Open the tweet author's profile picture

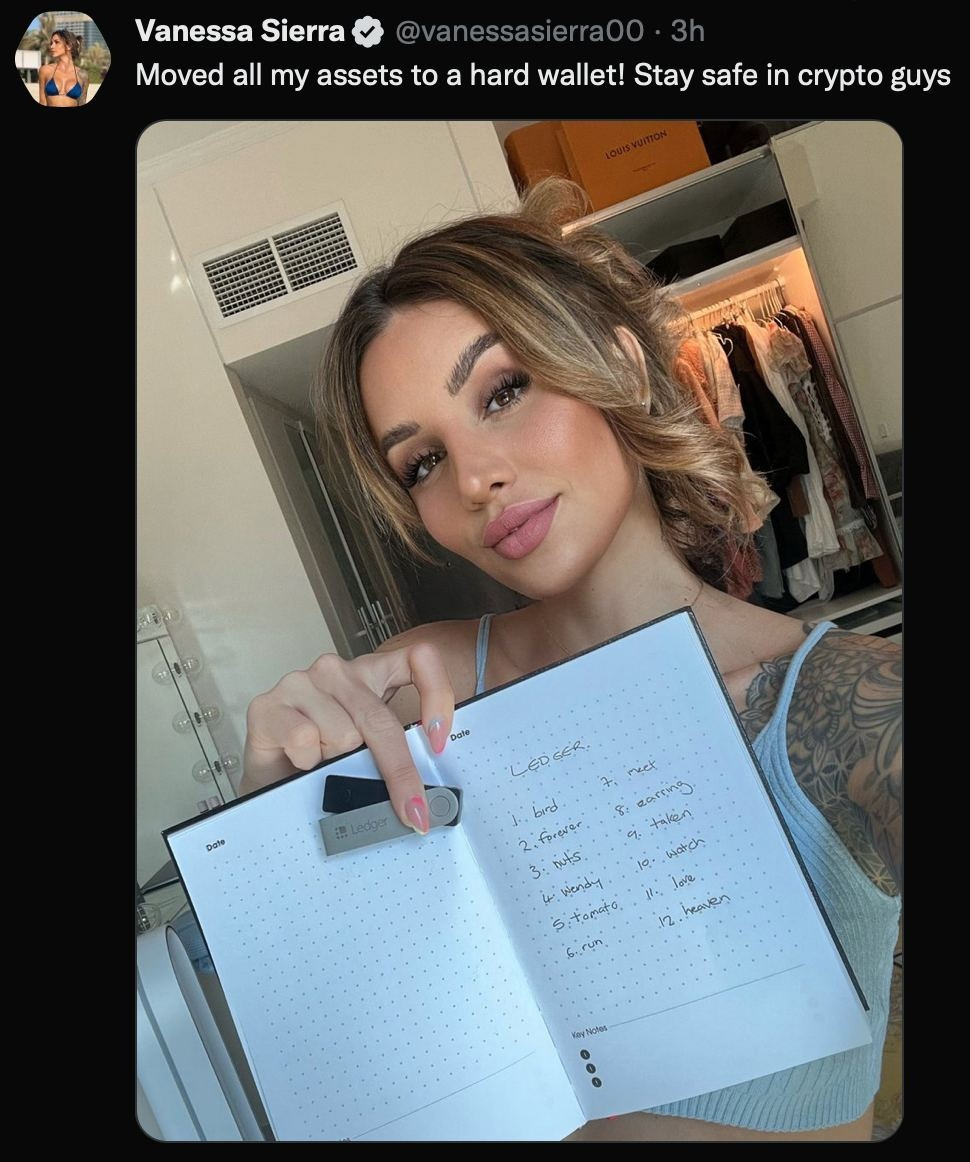(63, 59)
